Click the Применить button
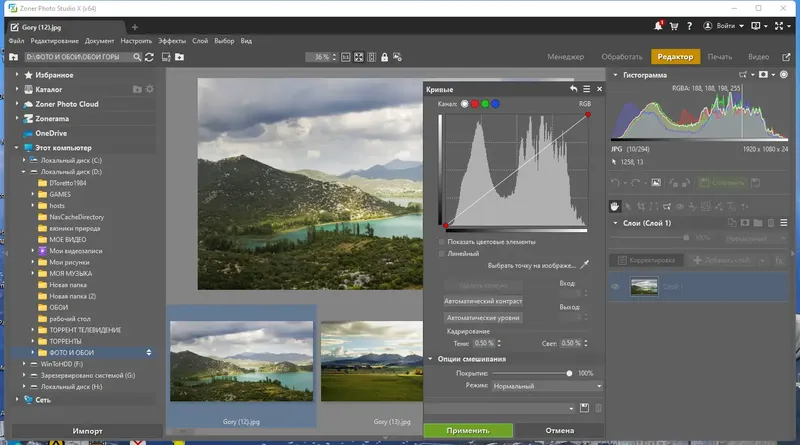Viewport: 800px width, 445px height. point(468,431)
